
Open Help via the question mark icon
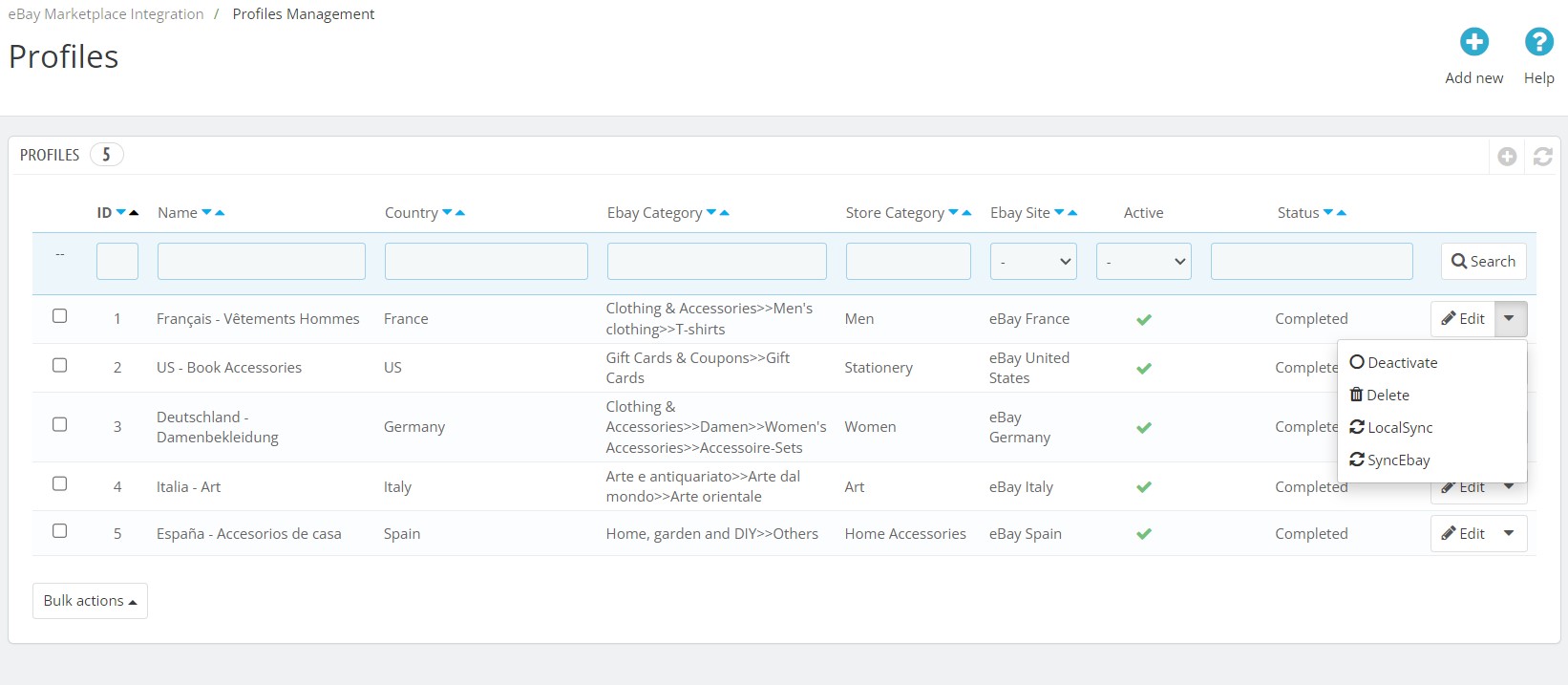1538,42
